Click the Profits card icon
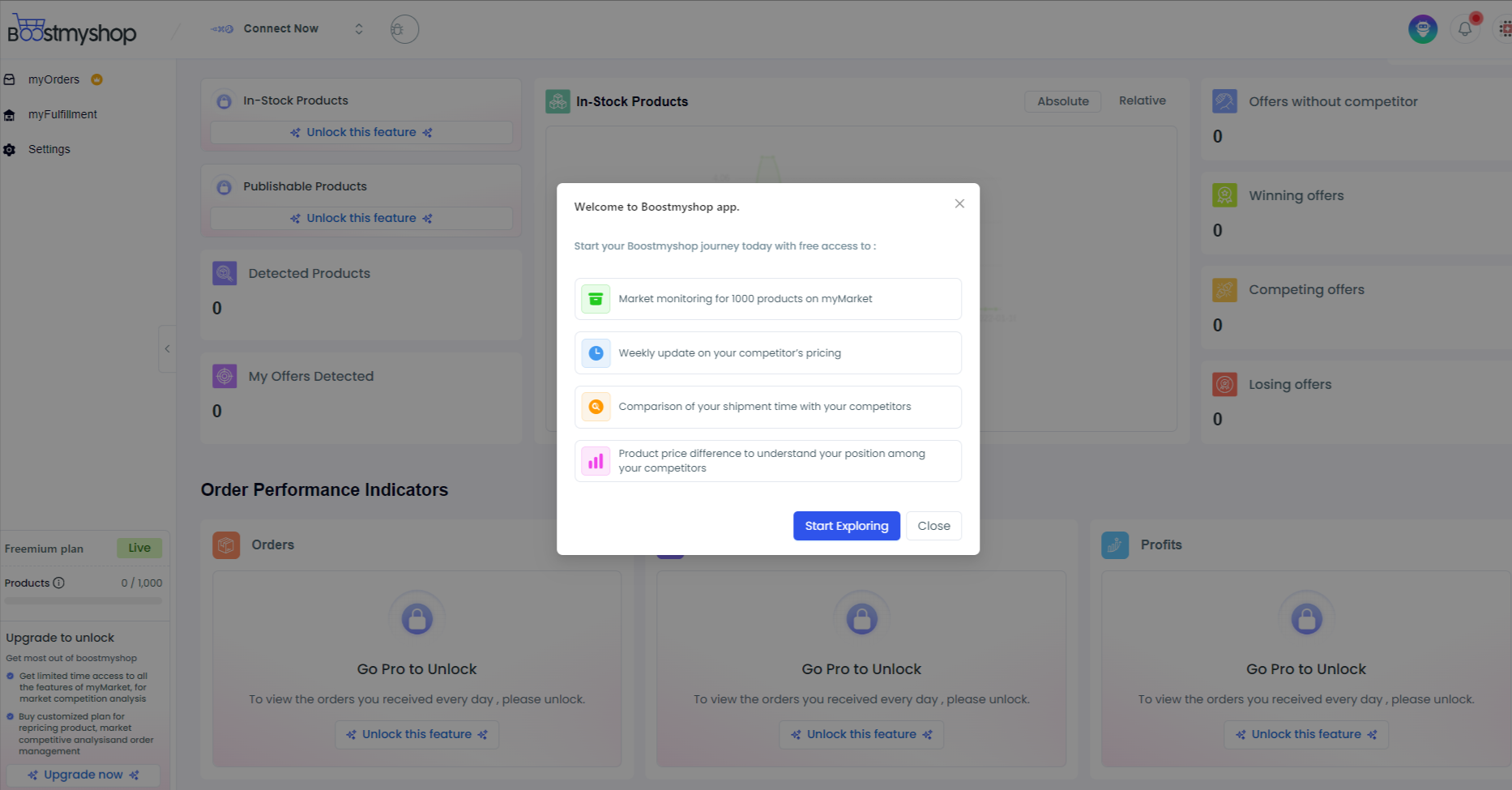The width and height of the screenshot is (1512, 790). pos(1115,545)
